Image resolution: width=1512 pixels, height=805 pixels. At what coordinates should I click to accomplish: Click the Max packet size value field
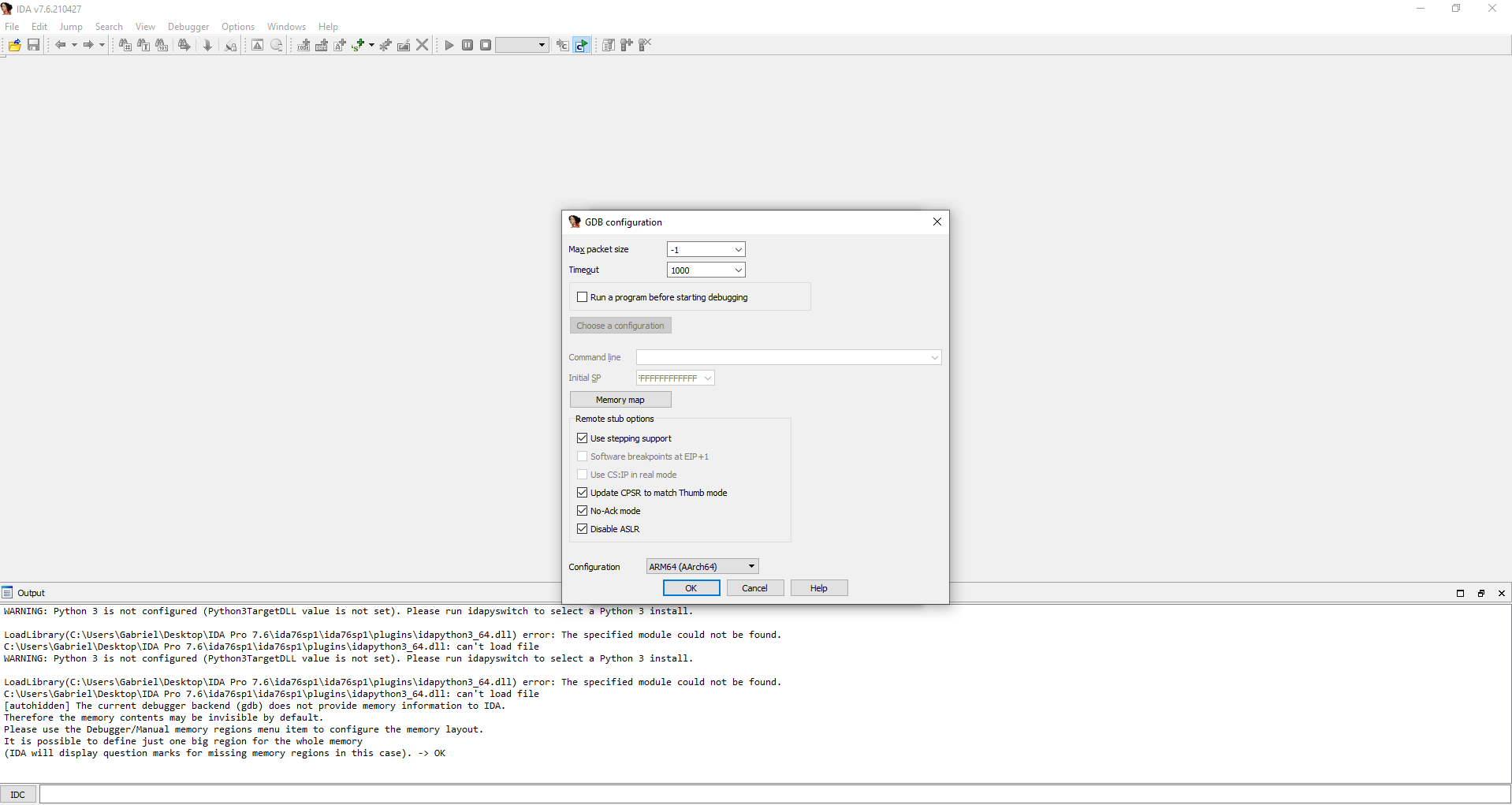(699, 250)
